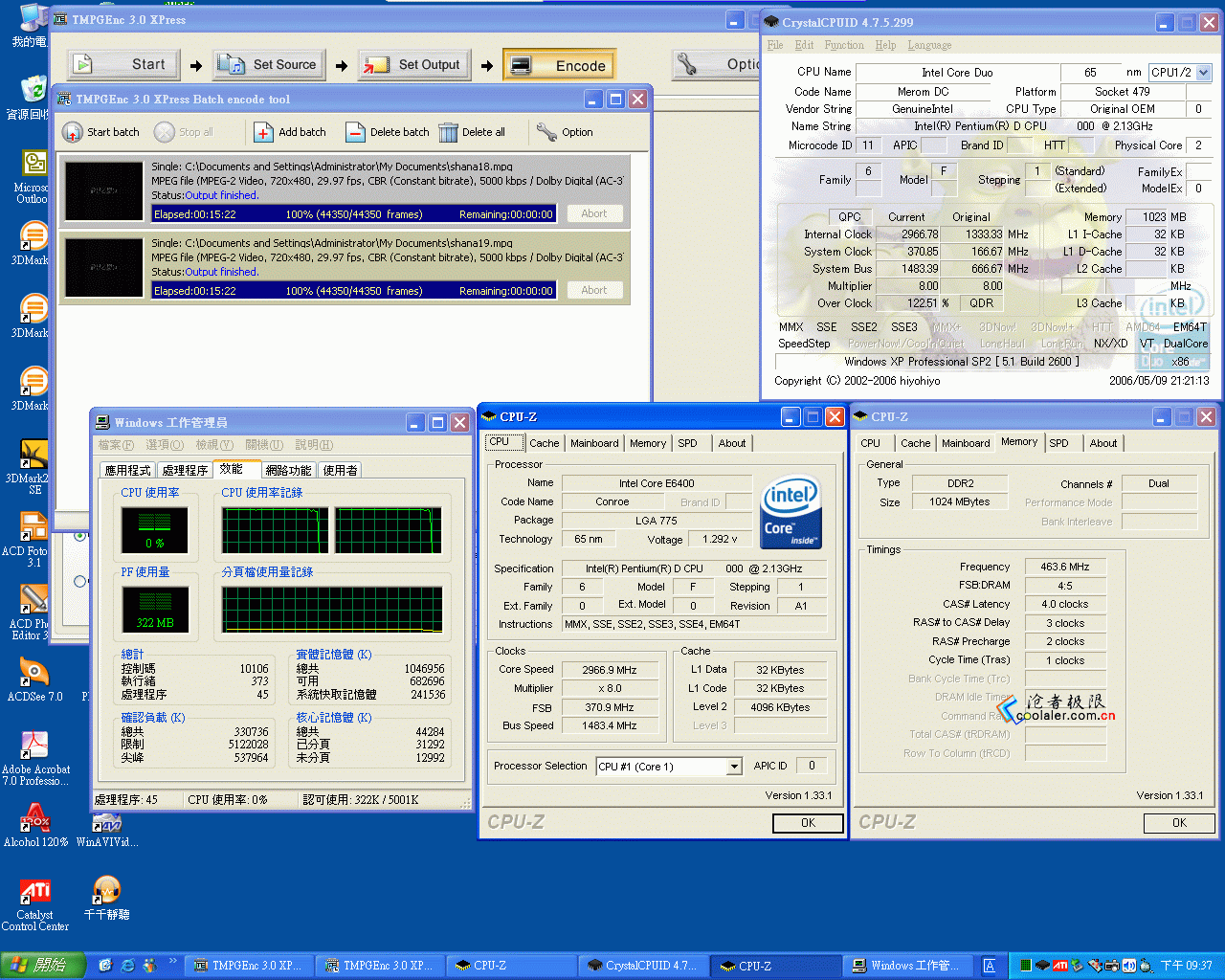Open the CPU1/2 dropdown in CrystalCPUID
The image size is (1225, 980).
[x=1204, y=72]
